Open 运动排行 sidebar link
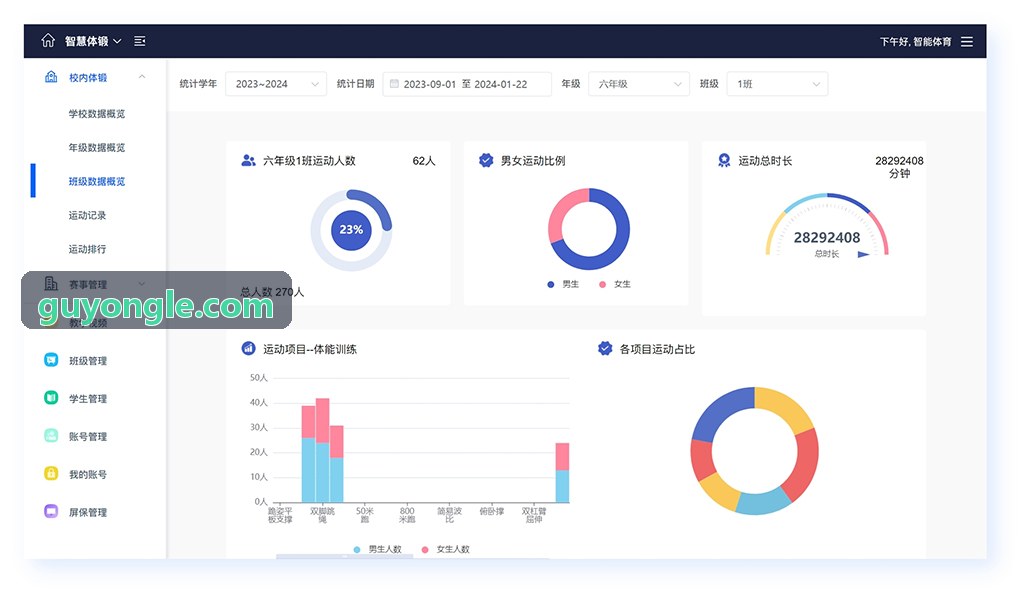 tap(87, 249)
